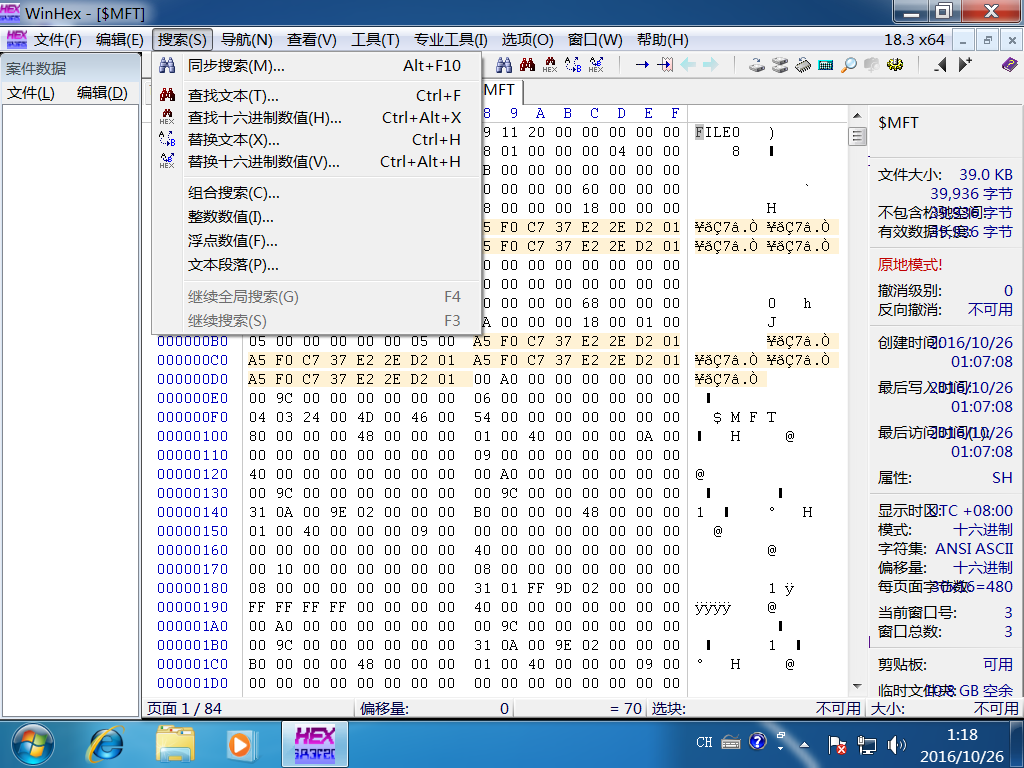Choose 同步搜索(M)... from the search menu
The width and height of the screenshot is (1024, 768).
click(x=316, y=65)
